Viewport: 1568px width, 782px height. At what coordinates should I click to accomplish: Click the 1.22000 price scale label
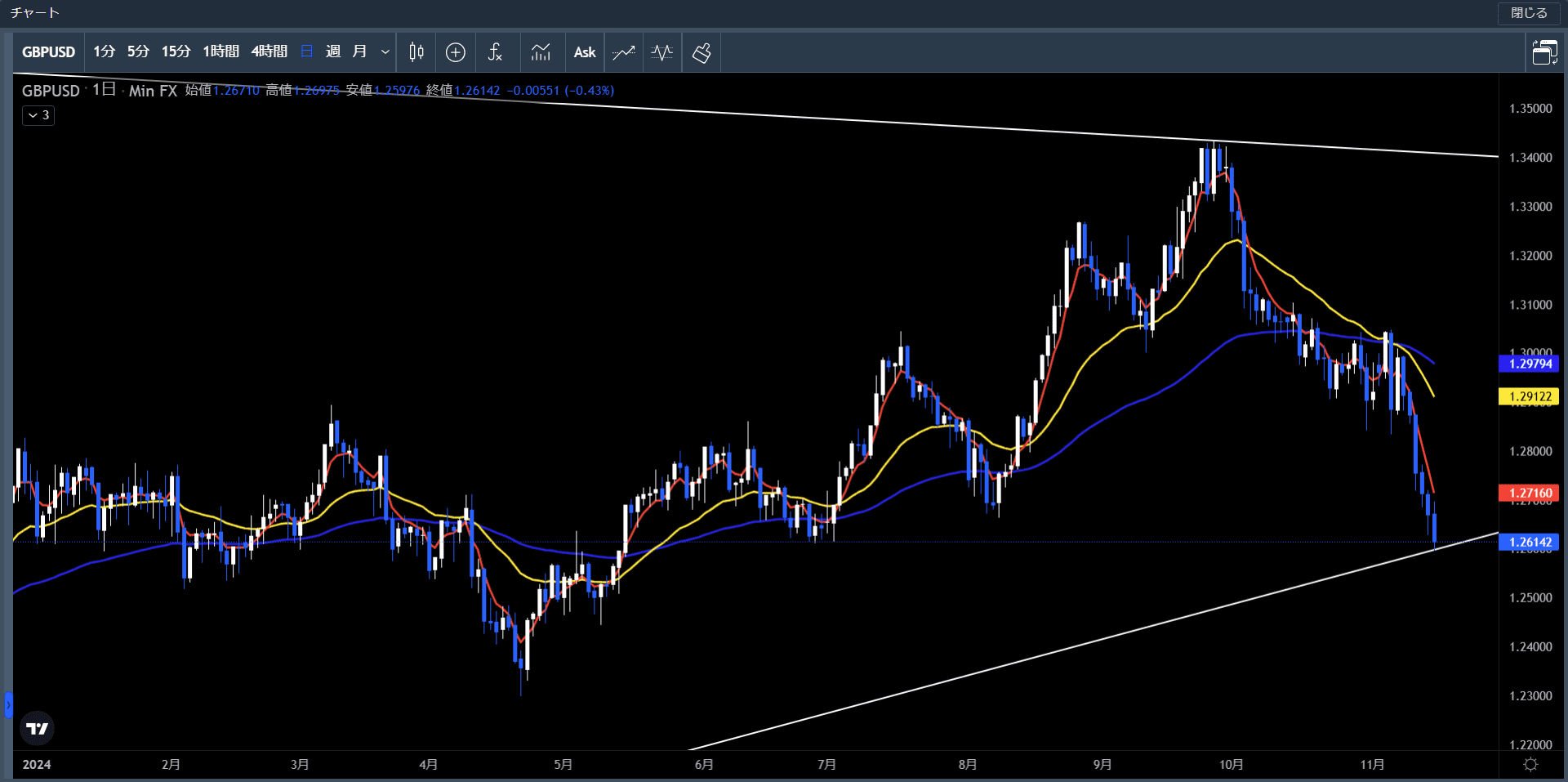pos(1530,745)
